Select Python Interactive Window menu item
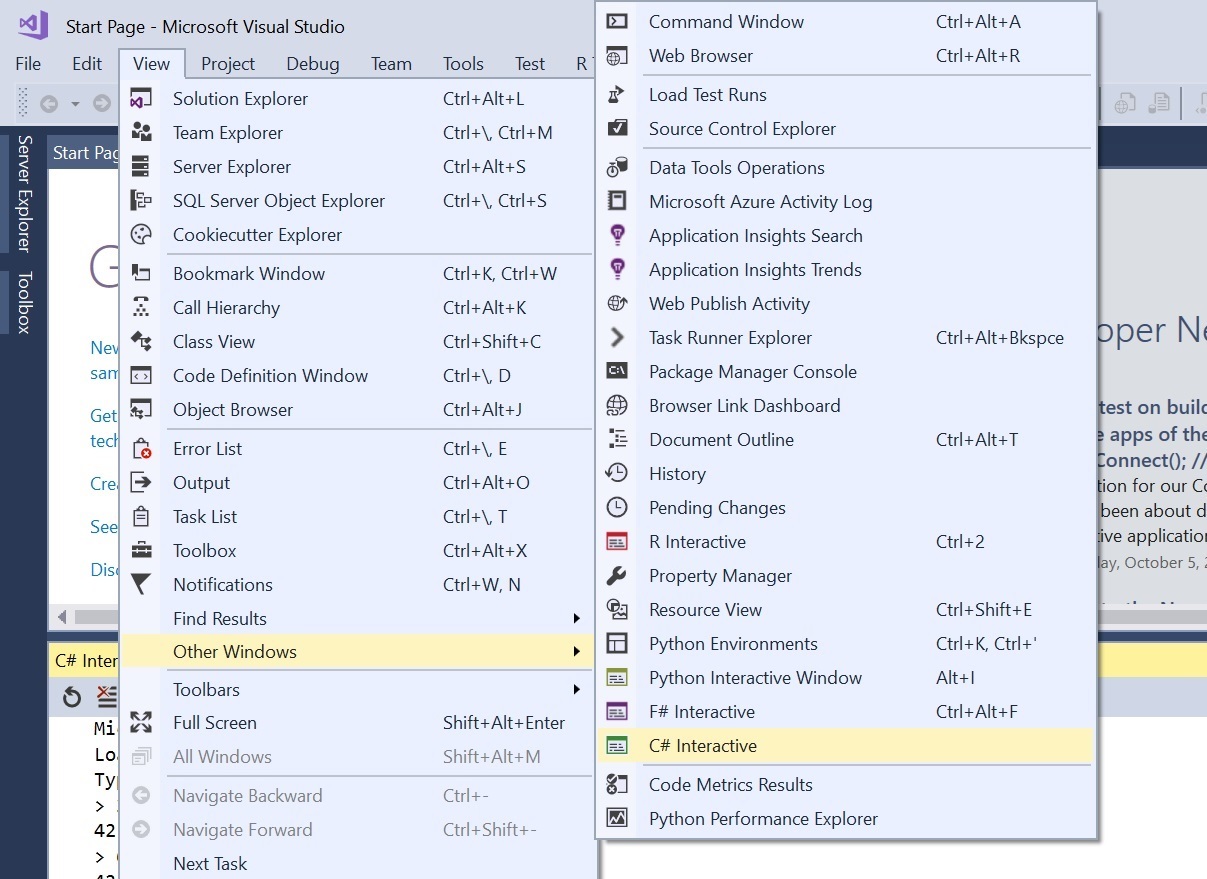1207x879 pixels. tap(845, 678)
